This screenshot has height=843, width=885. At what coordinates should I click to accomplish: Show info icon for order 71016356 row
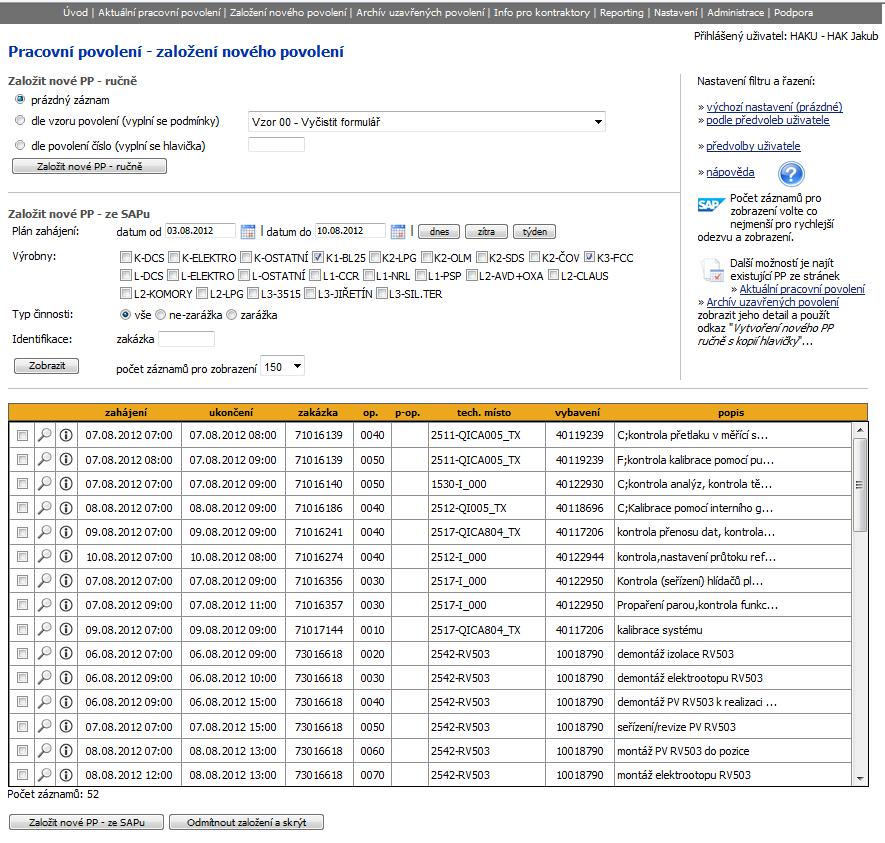click(x=66, y=581)
